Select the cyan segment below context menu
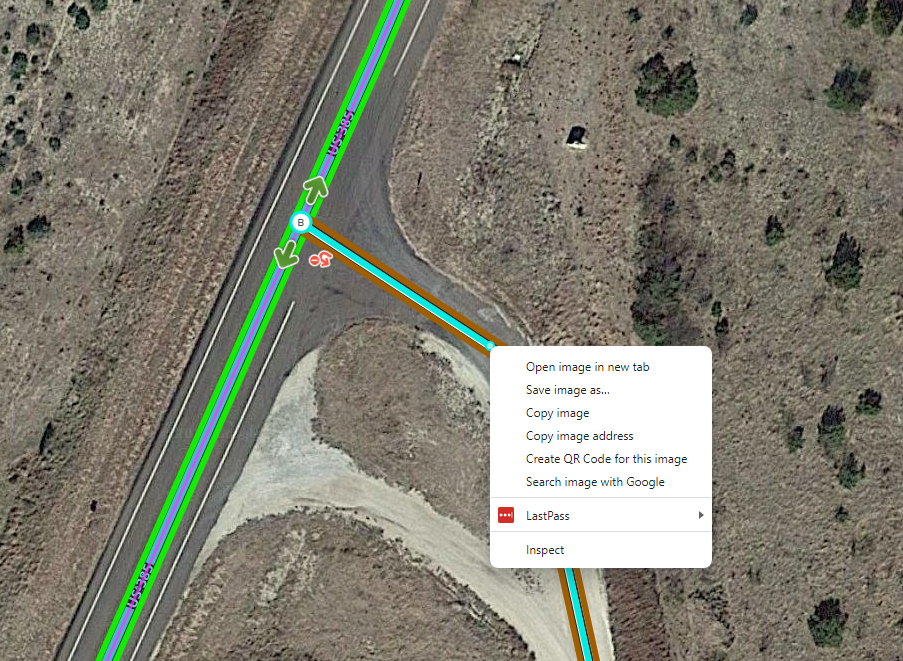The width and height of the screenshot is (903, 661). click(x=580, y=614)
